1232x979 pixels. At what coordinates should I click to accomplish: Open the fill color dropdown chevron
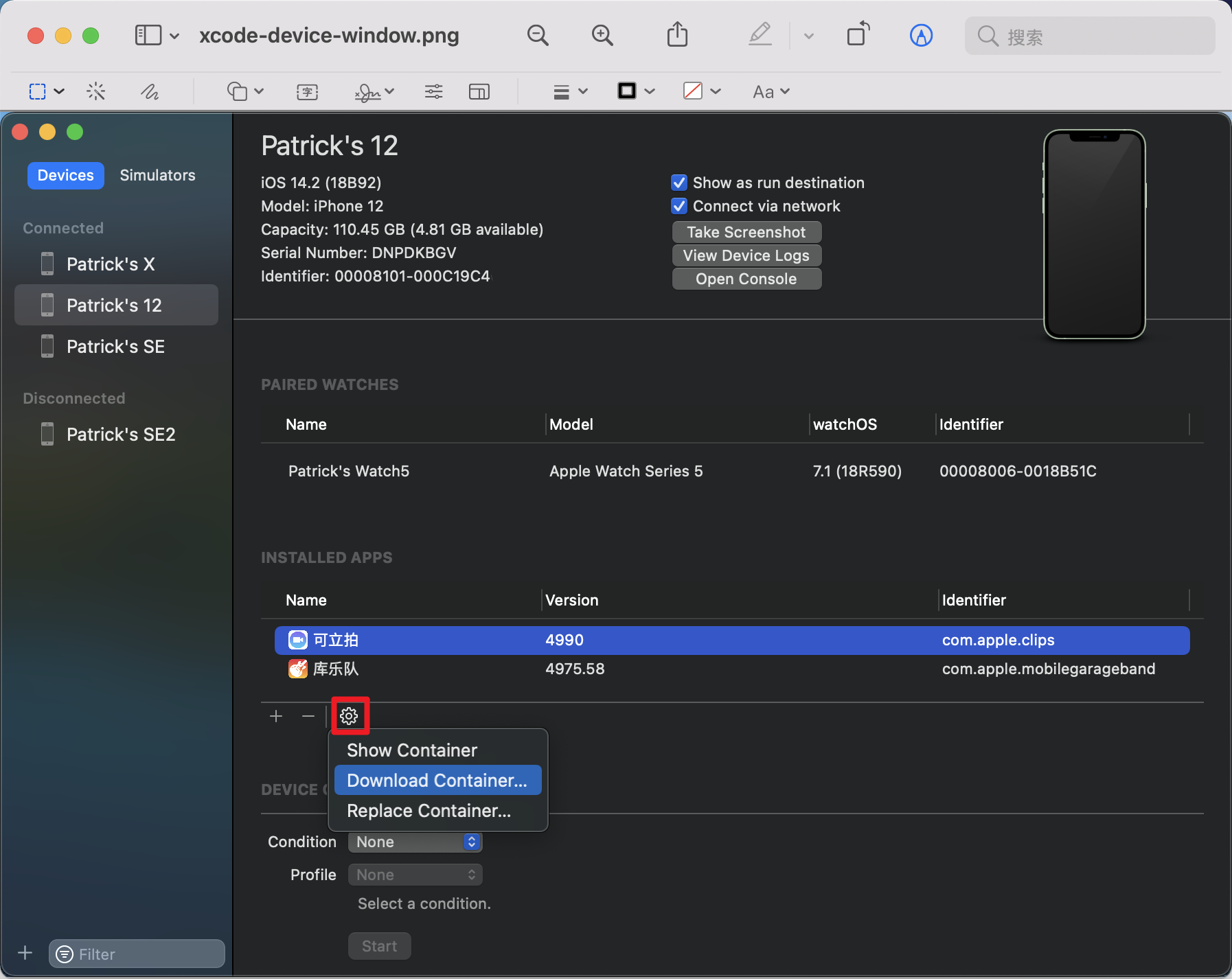716,91
